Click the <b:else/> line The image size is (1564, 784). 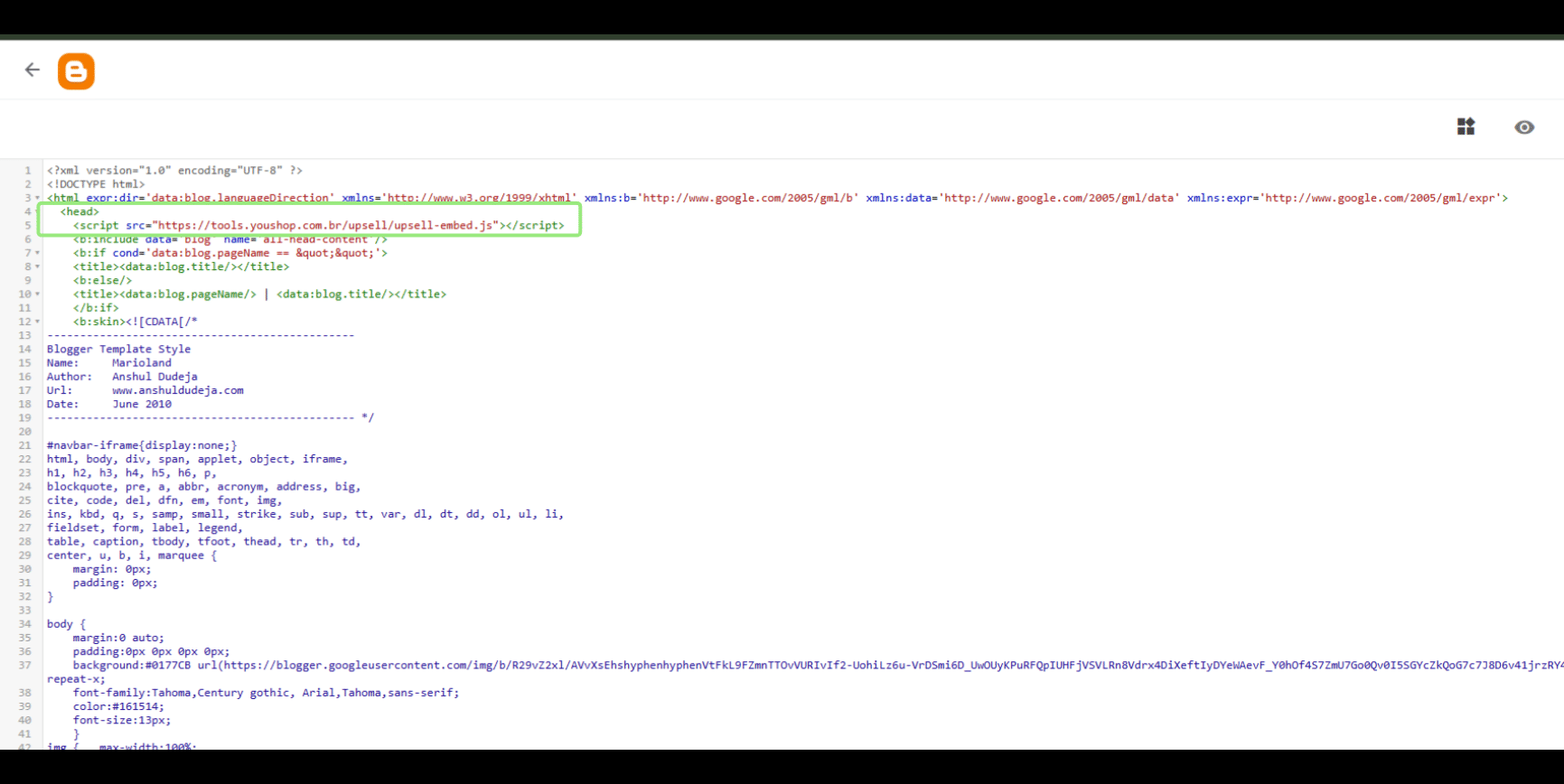tap(102, 280)
